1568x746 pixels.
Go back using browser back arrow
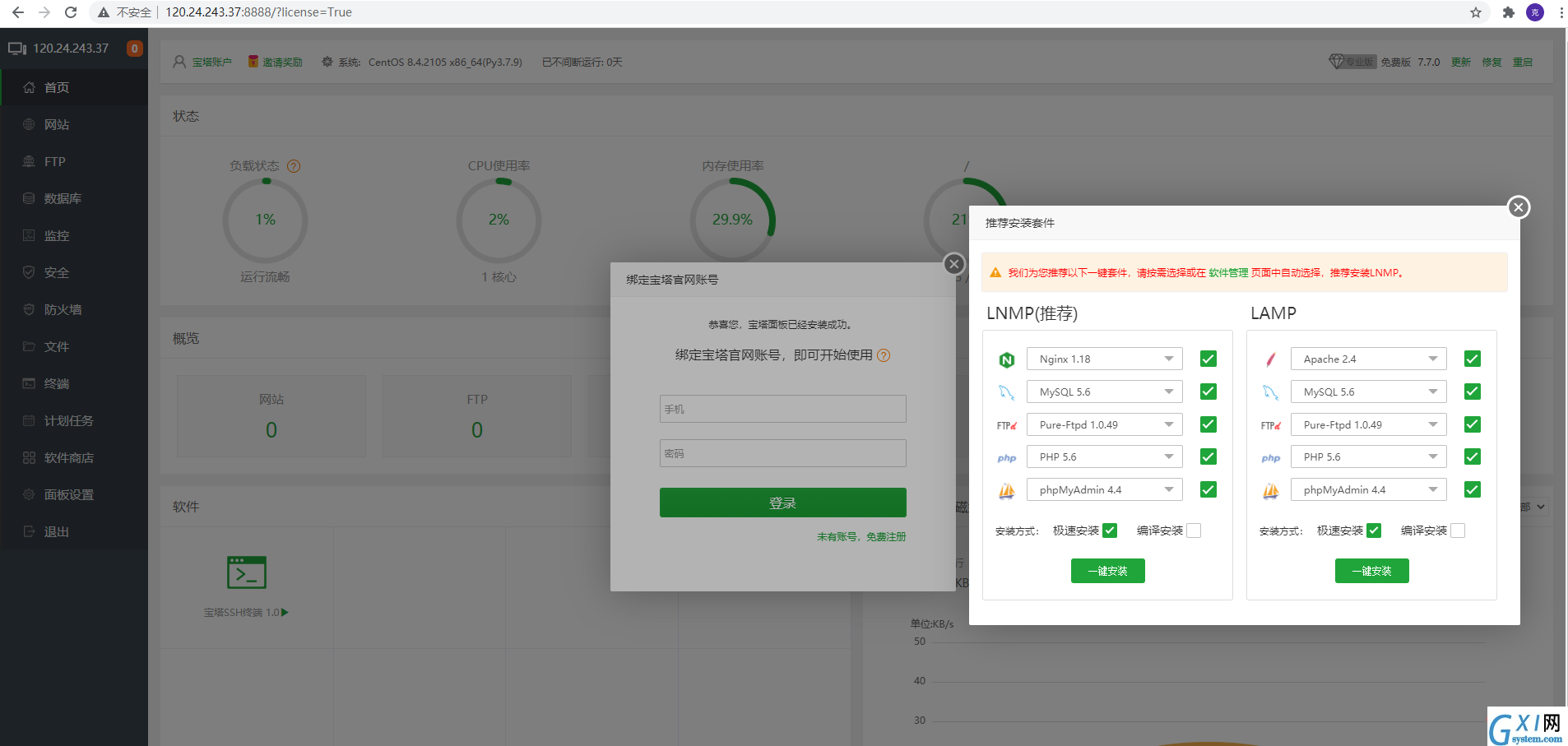[18, 12]
